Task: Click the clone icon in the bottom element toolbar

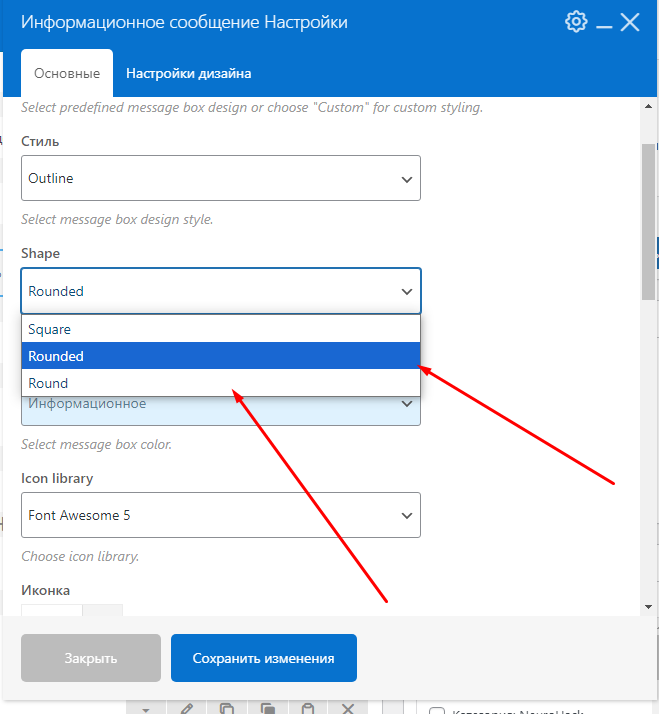Action: pyautogui.click(x=267, y=708)
